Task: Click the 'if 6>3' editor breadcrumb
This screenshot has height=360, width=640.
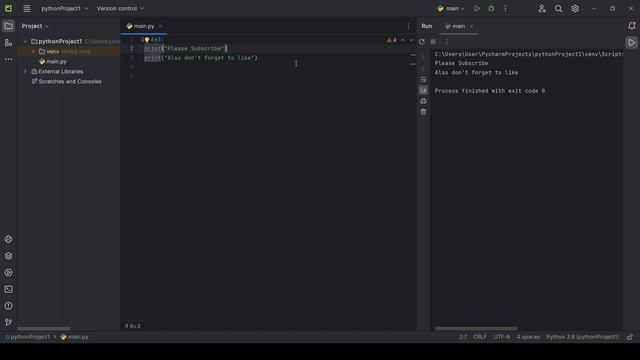Action: coord(132,326)
